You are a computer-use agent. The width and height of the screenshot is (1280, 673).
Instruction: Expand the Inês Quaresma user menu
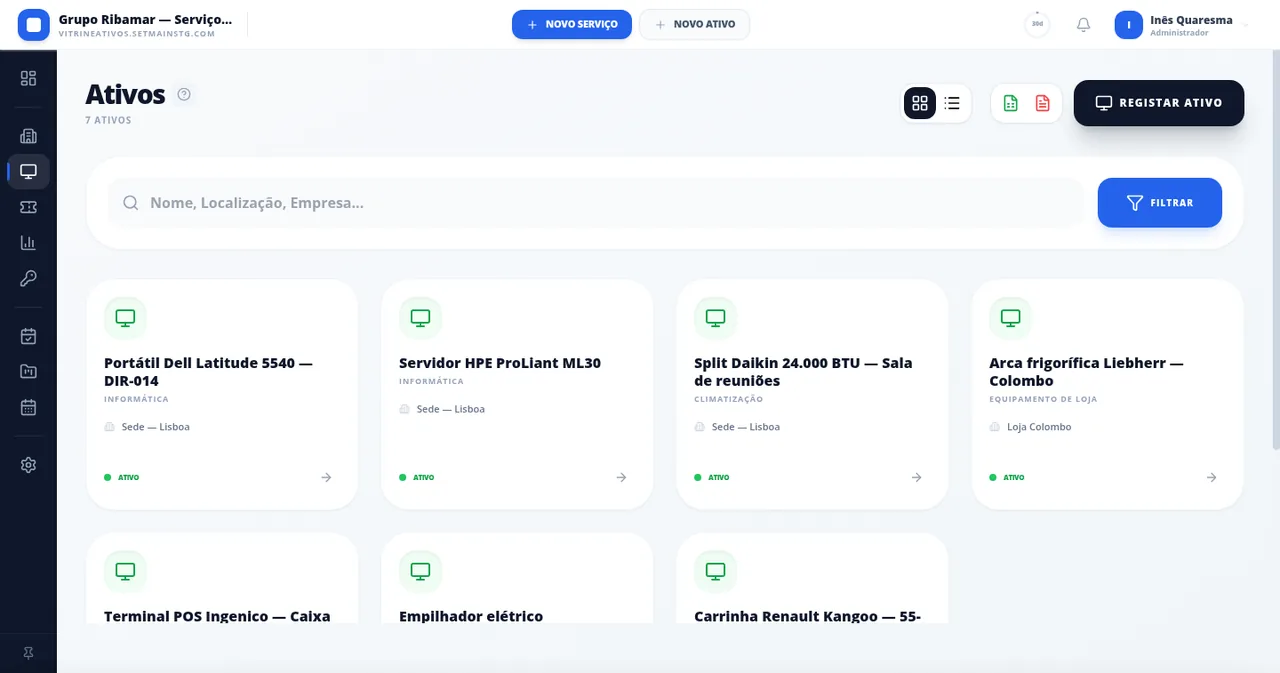pos(1182,25)
